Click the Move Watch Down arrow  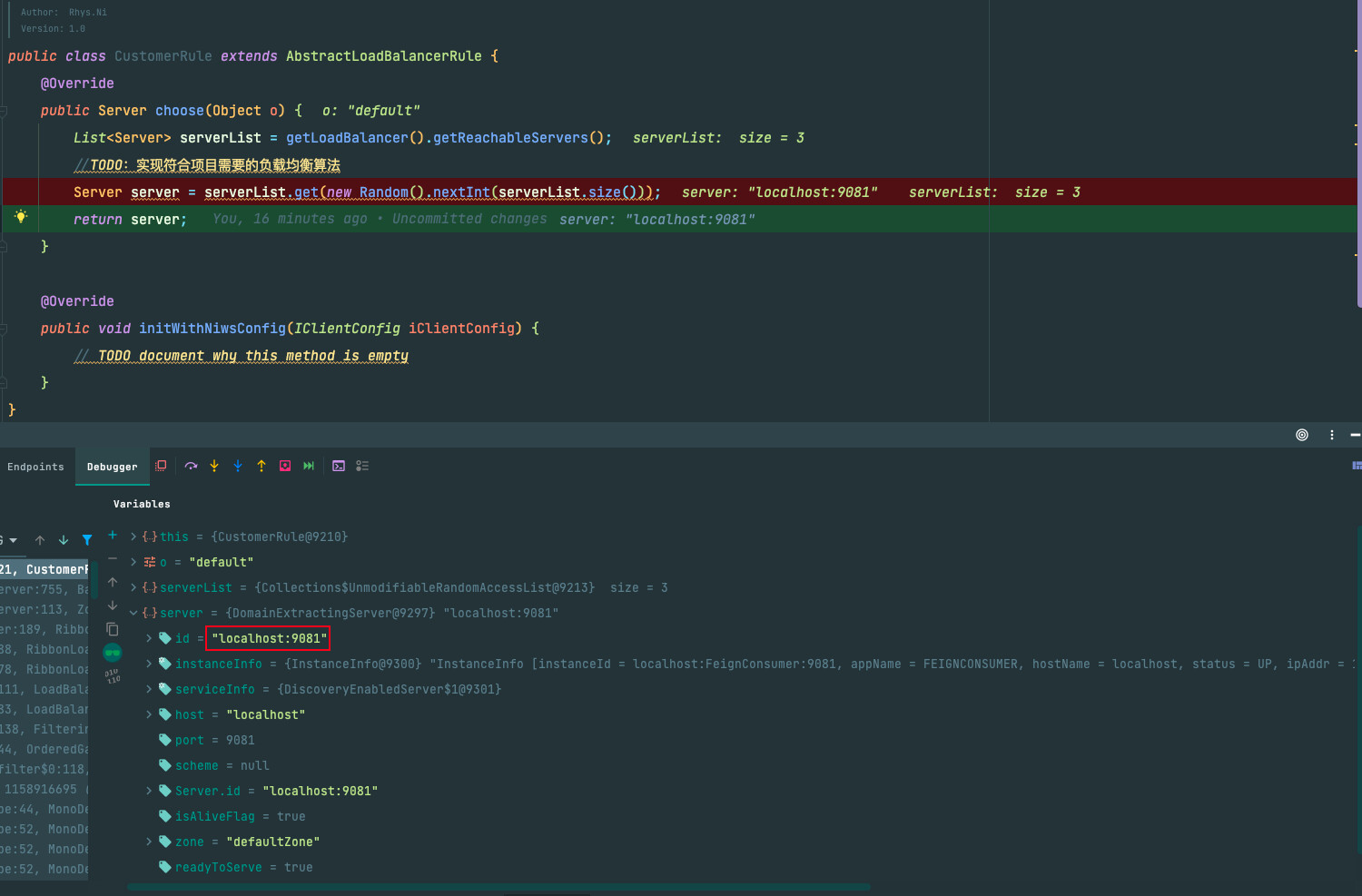[113, 606]
